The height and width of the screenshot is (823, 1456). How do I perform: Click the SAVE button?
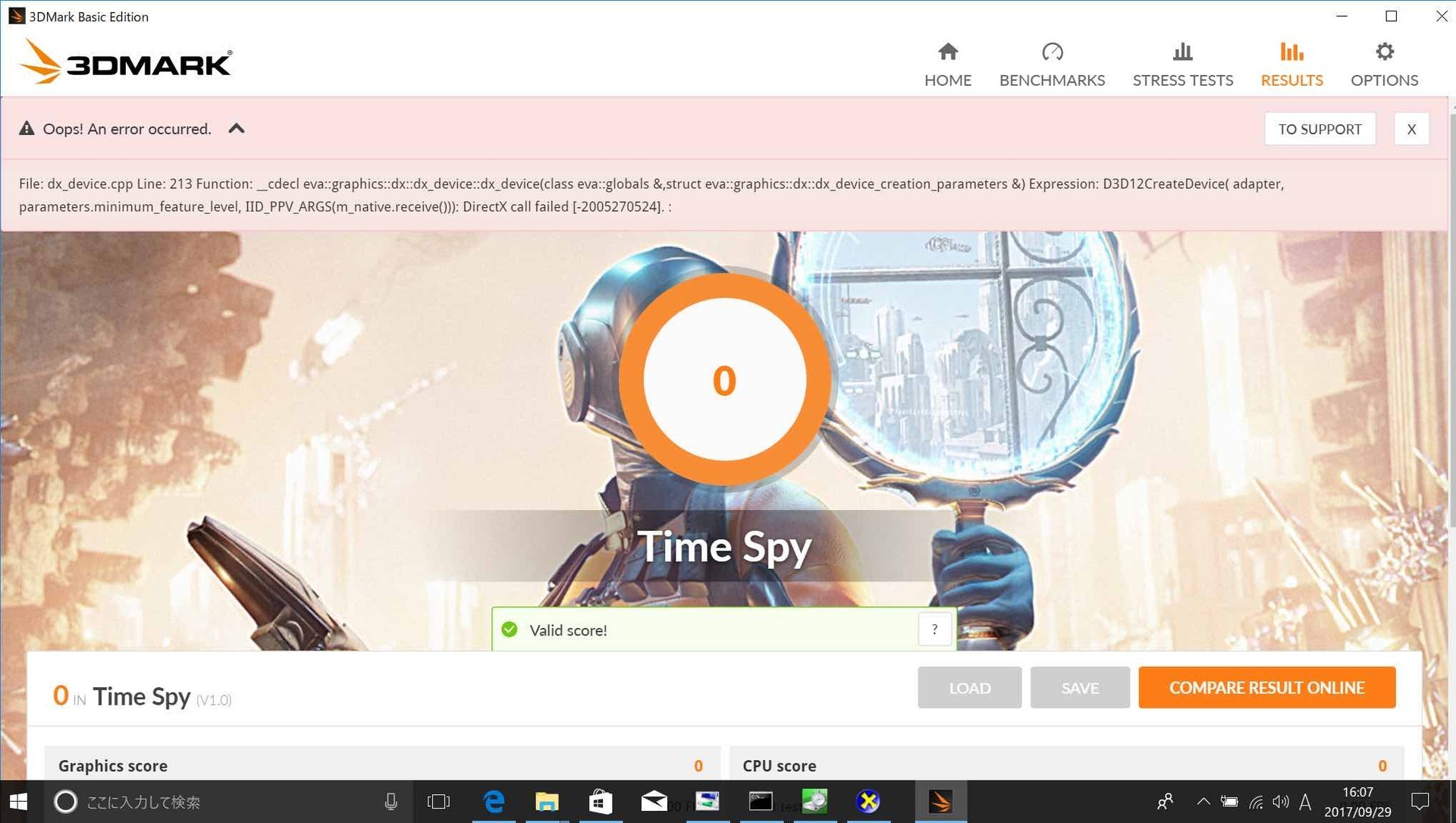(1080, 687)
